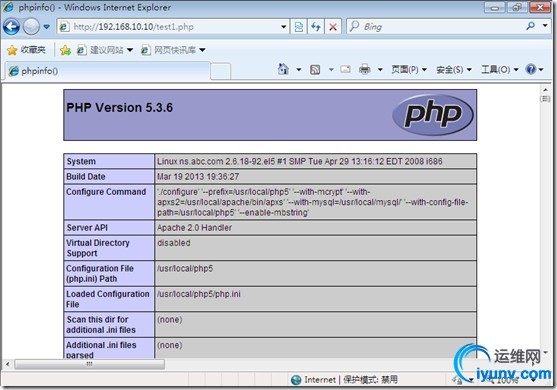Click the Server API label

(x=87, y=228)
